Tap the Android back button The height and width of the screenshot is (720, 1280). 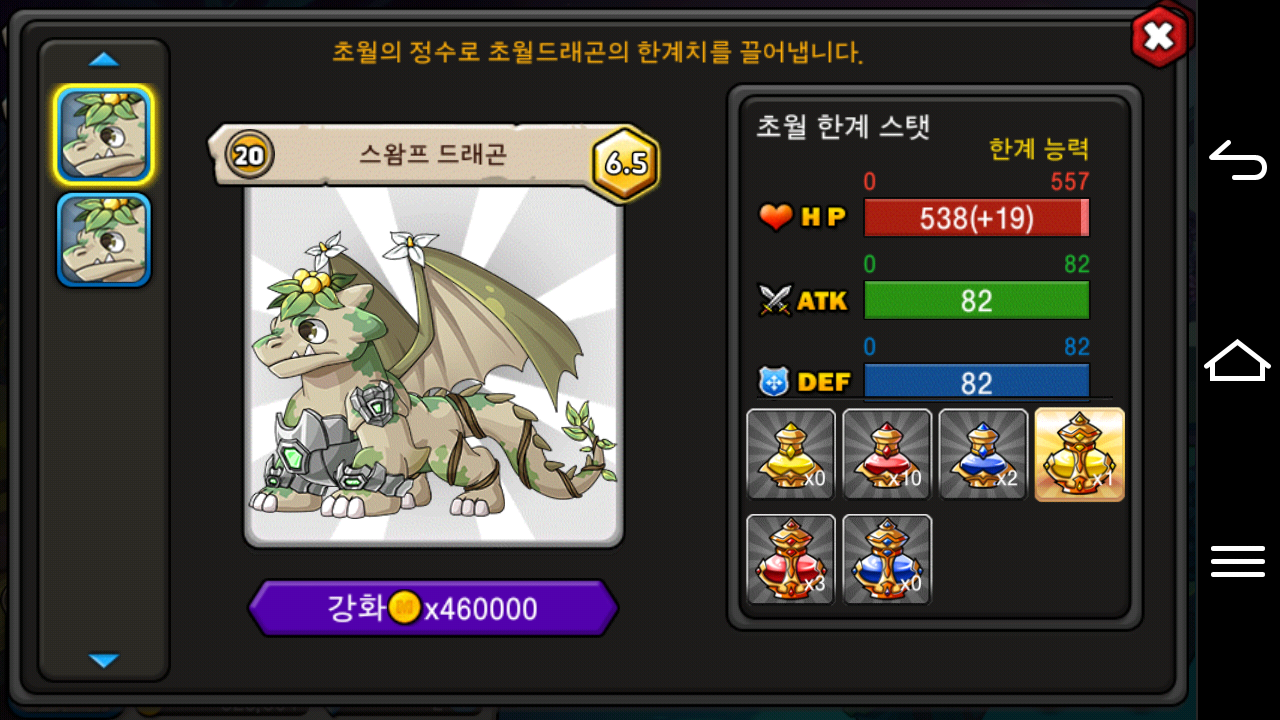pyautogui.click(x=1238, y=160)
